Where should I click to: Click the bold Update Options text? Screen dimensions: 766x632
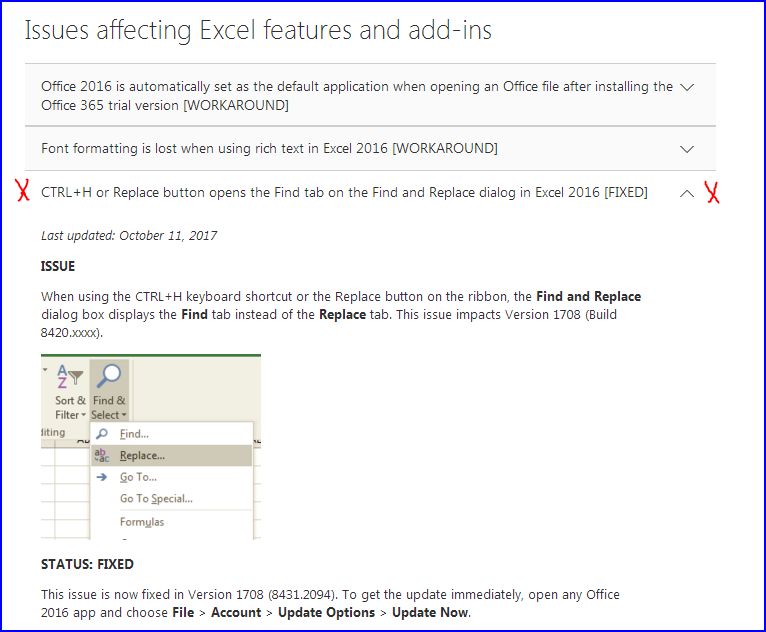[326, 613]
